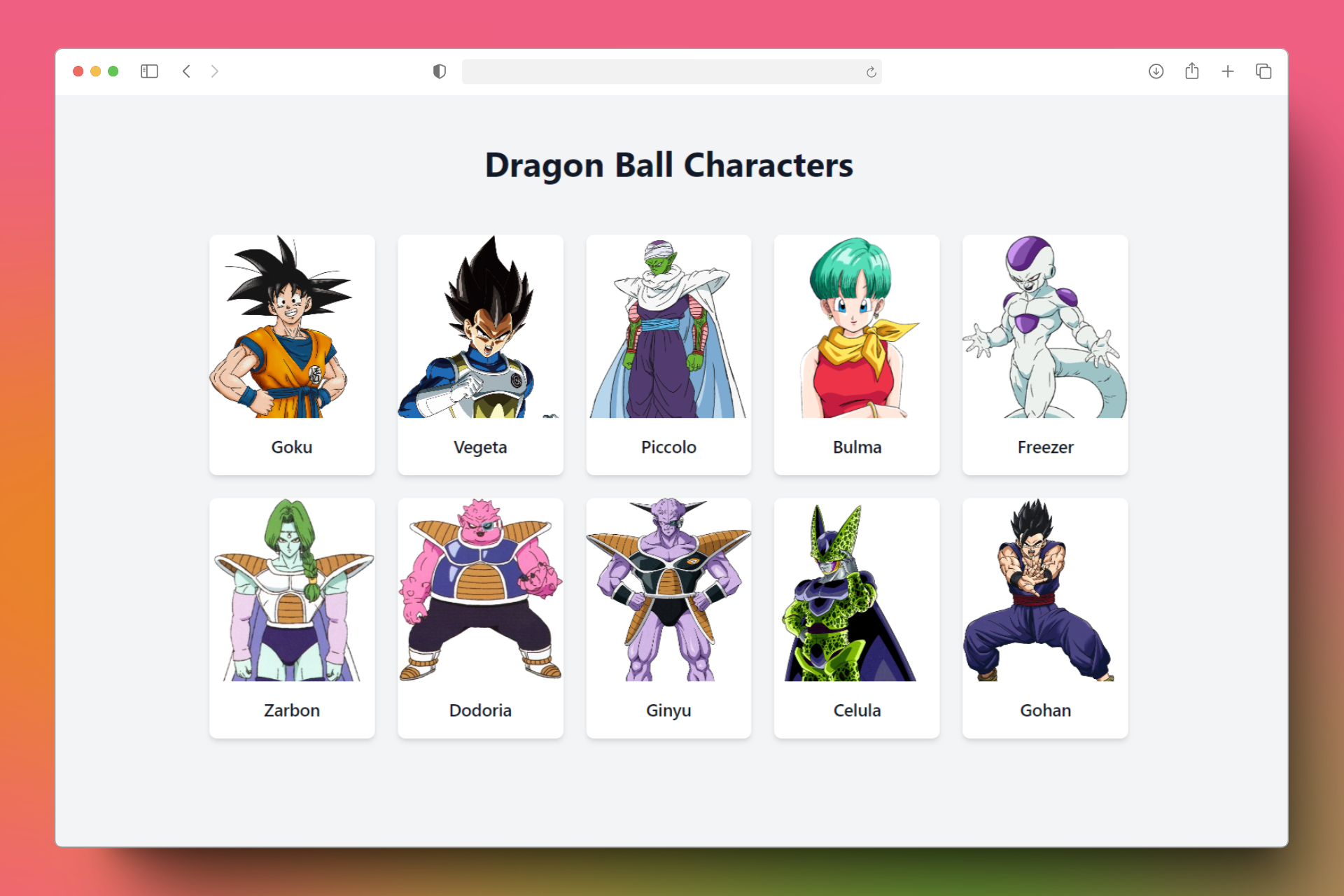Viewport: 1344px width, 896px height.
Task: Open the downloads icon
Action: [1156, 71]
